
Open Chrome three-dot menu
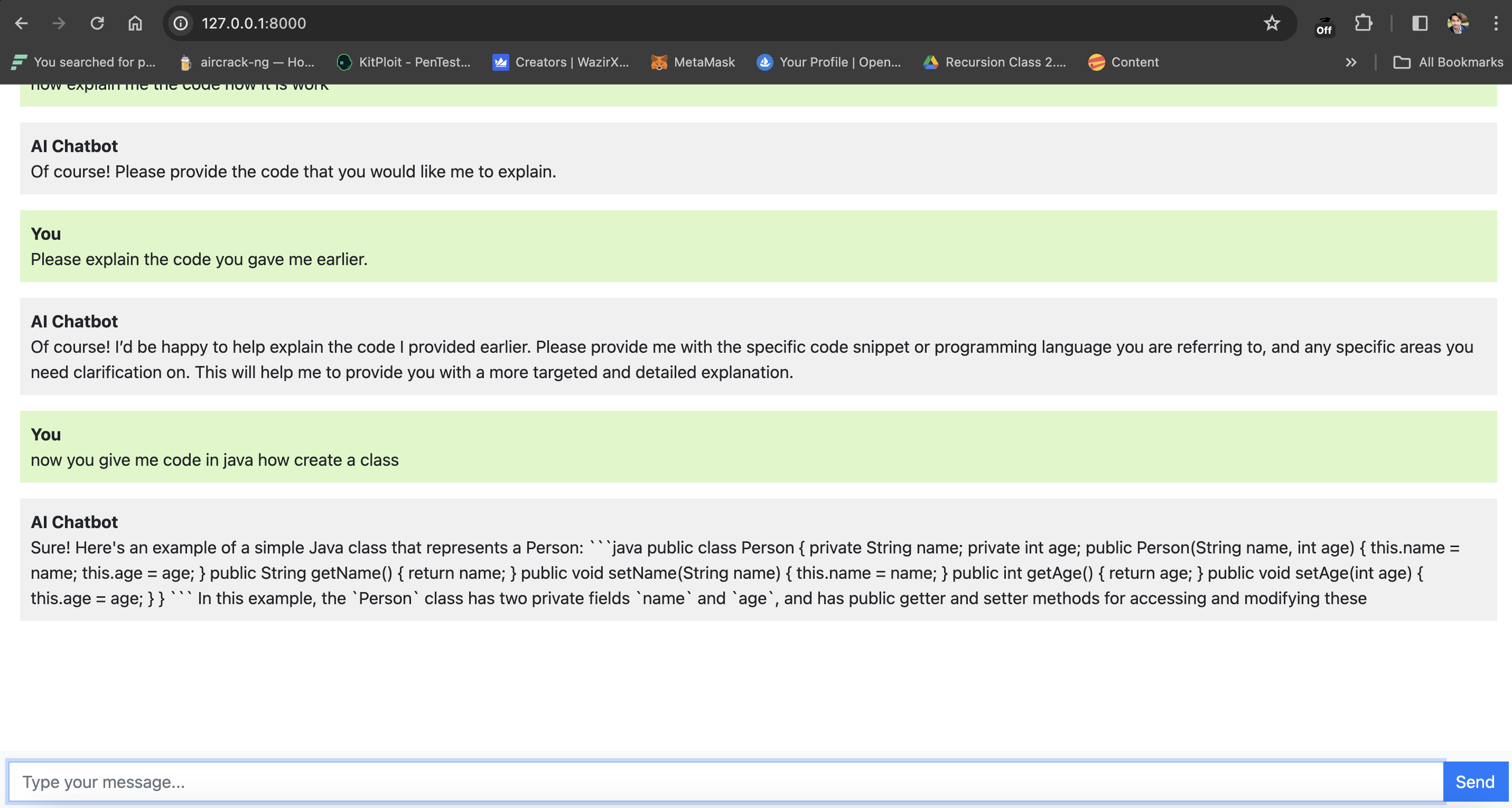(x=1495, y=23)
